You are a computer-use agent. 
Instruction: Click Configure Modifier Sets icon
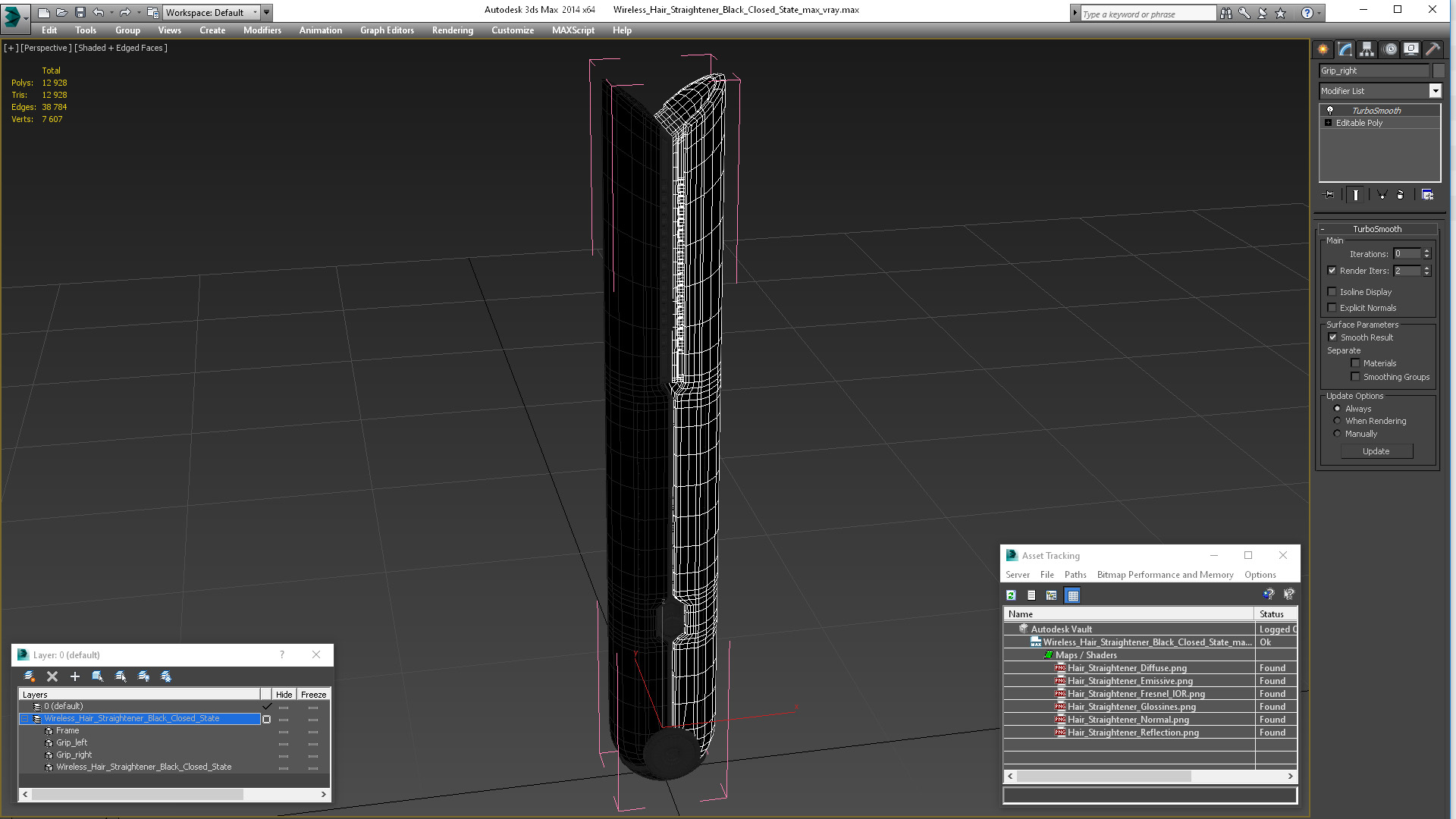tap(1427, 195)
